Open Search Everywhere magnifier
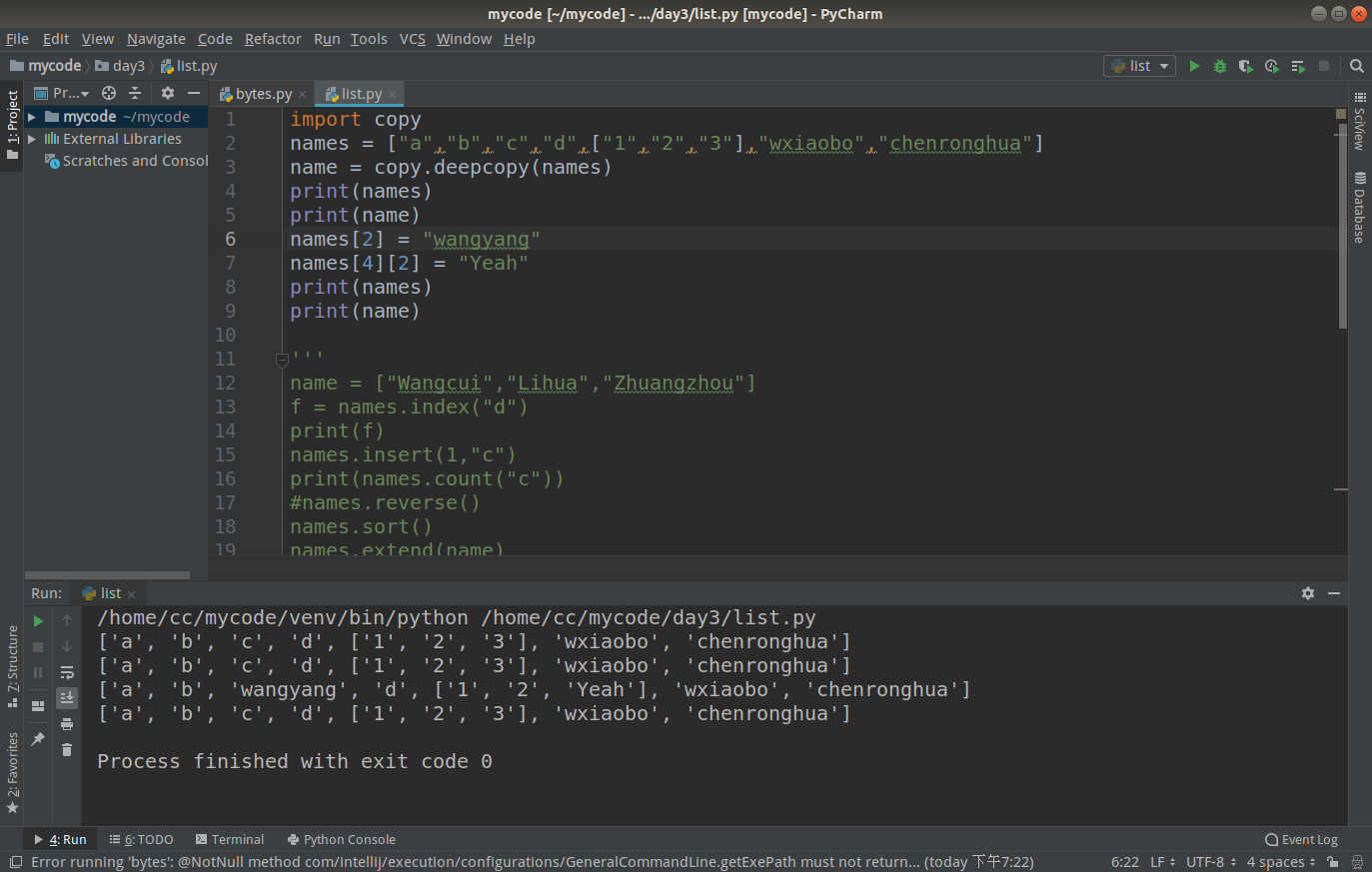 1357,66
